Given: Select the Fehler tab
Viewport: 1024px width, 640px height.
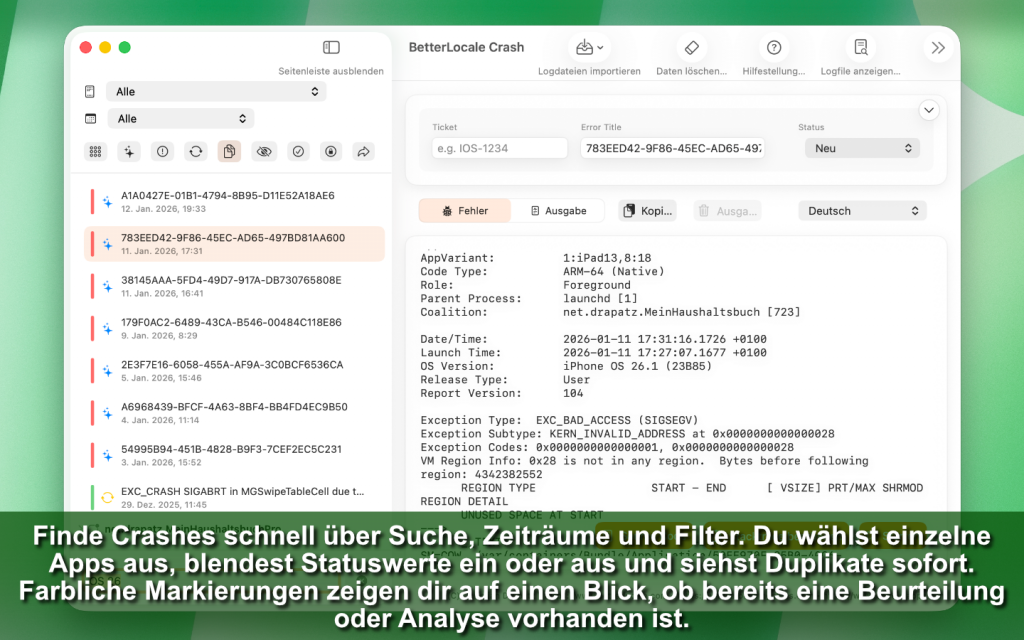Looking at the screenshot, I should (x=465, y=211).
